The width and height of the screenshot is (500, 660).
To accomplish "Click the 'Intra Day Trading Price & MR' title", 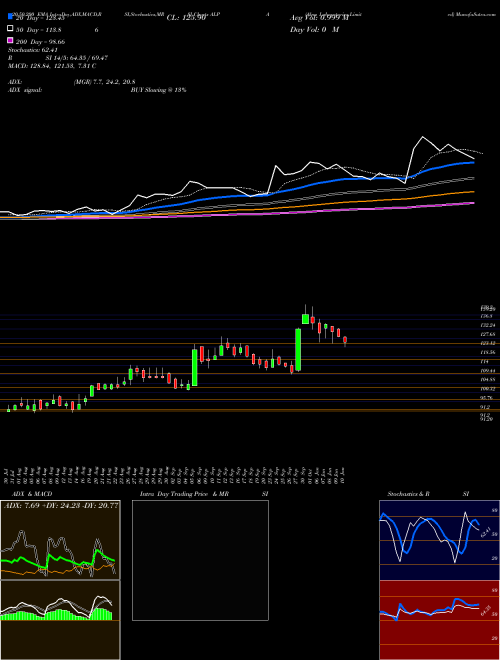I will [x=184, y=494].
